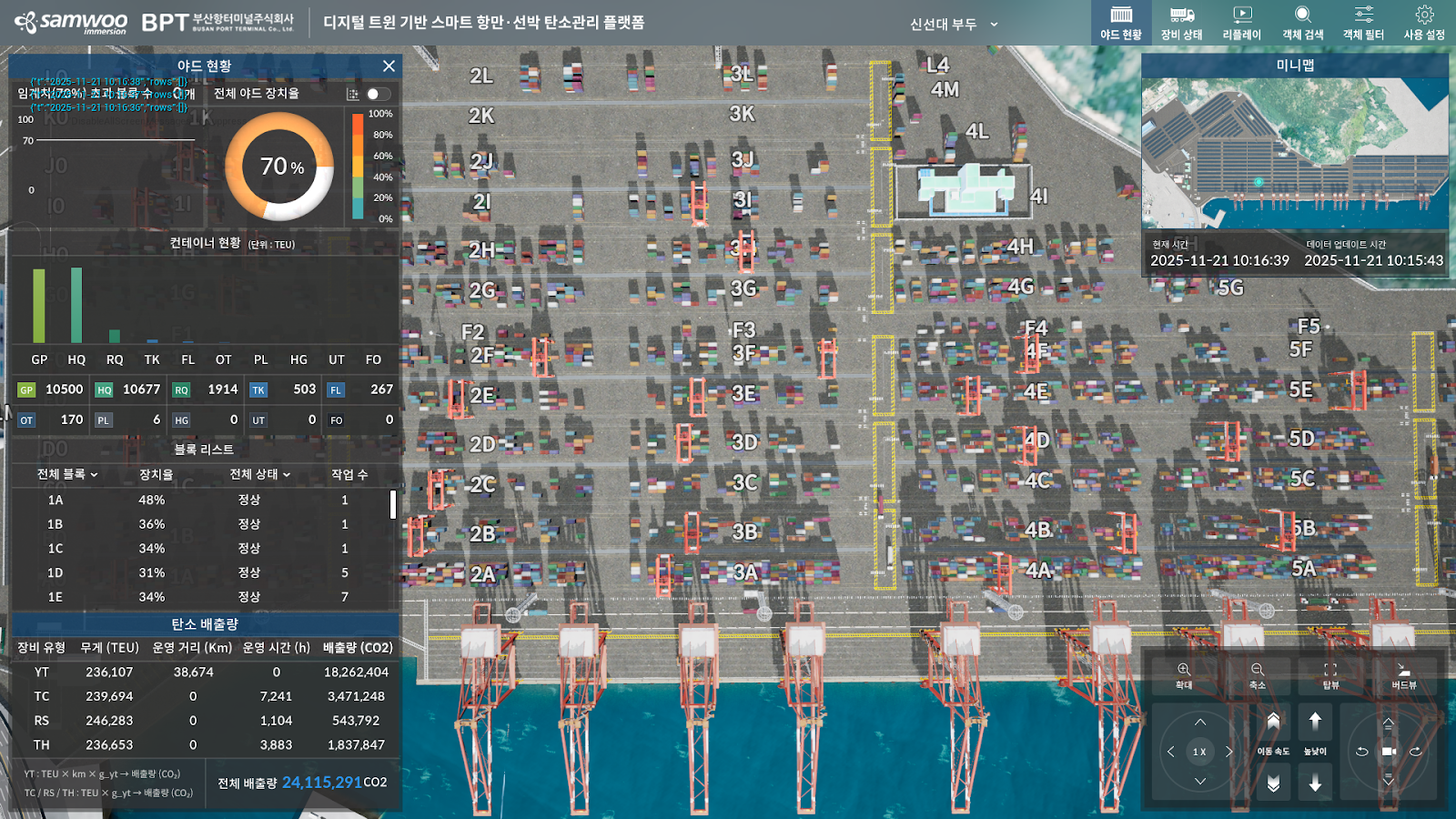Viewport: 1456px width, 819px height.
Task: Move camera up with pan up arrow
Action: tap(1200, 722)
